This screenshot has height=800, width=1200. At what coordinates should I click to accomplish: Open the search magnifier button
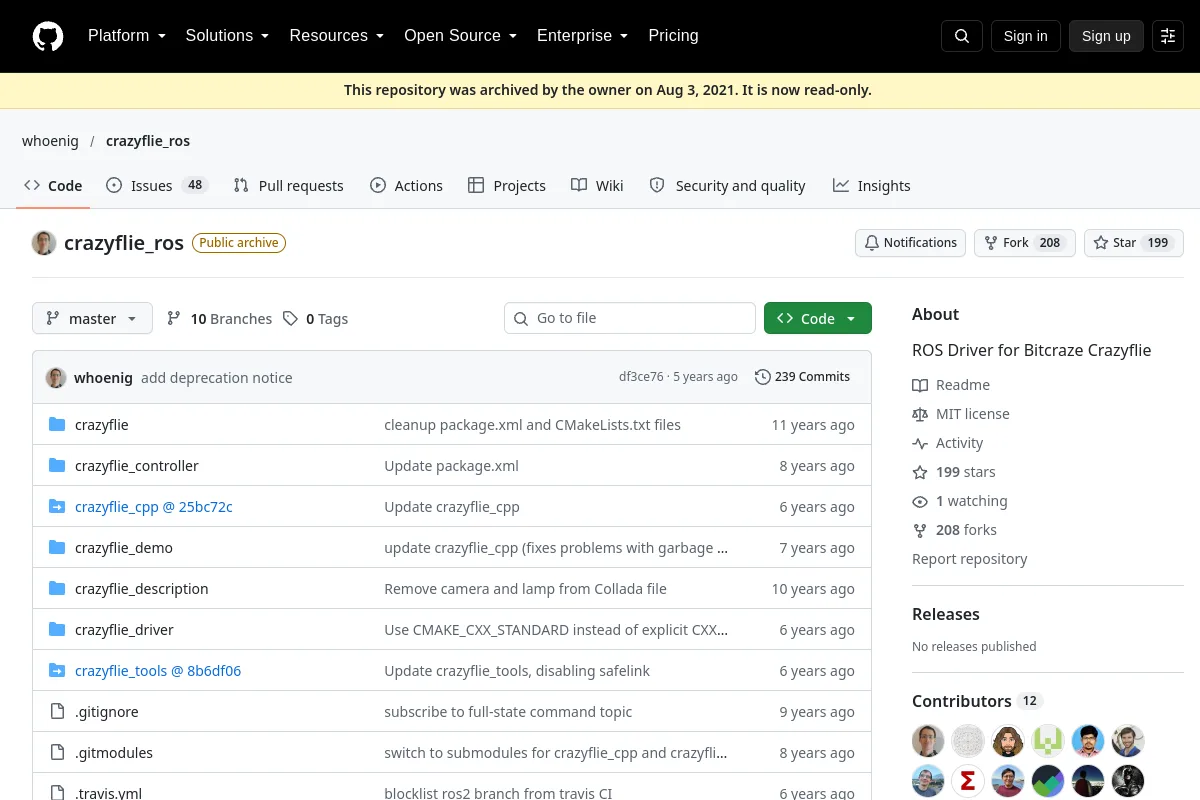962,36
